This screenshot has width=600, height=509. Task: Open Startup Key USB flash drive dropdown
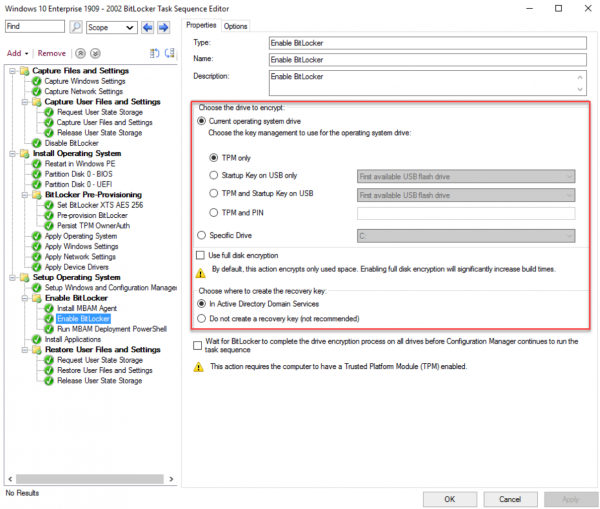tap(466, 176)
